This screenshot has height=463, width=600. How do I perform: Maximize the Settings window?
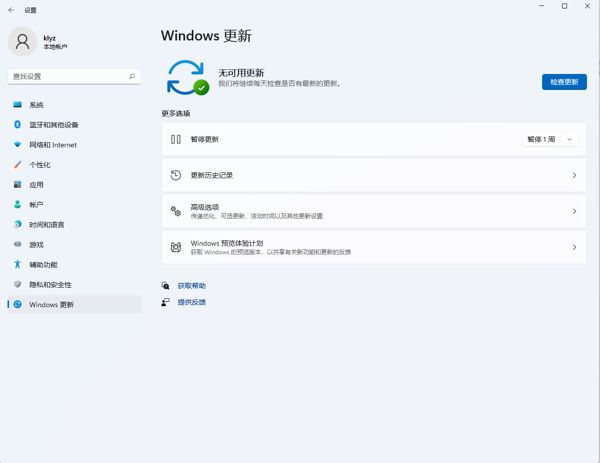564,6
